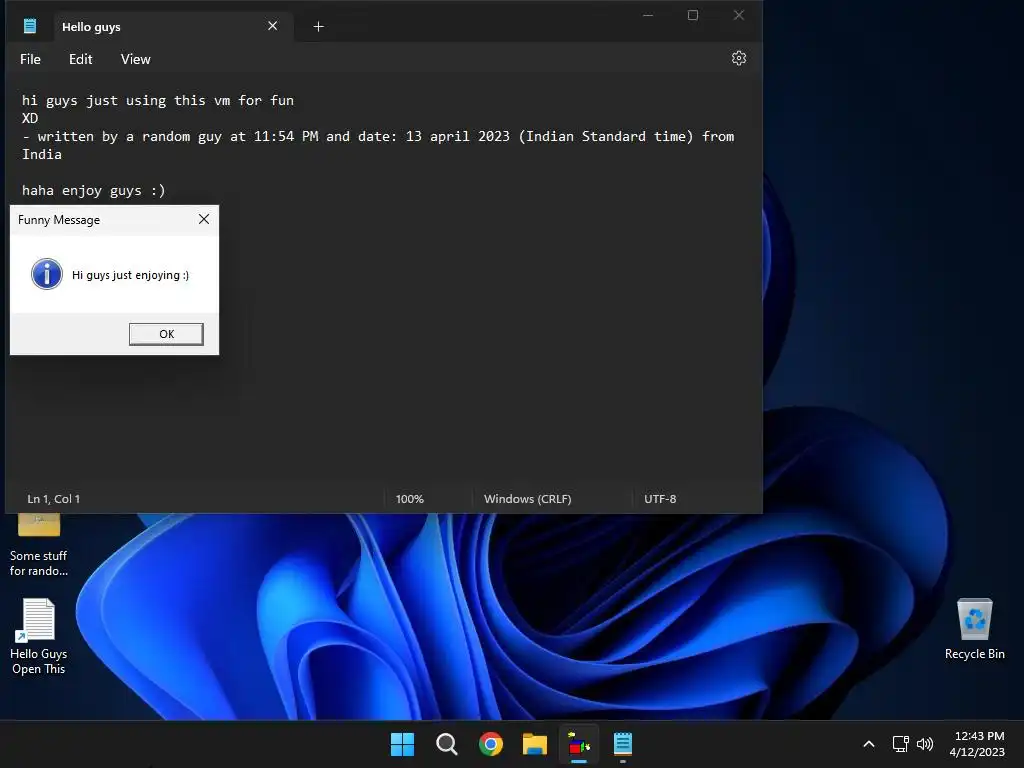1024x768 pixels.
Task: Click the network icon in system tray
Action: [x=901, y=744]
